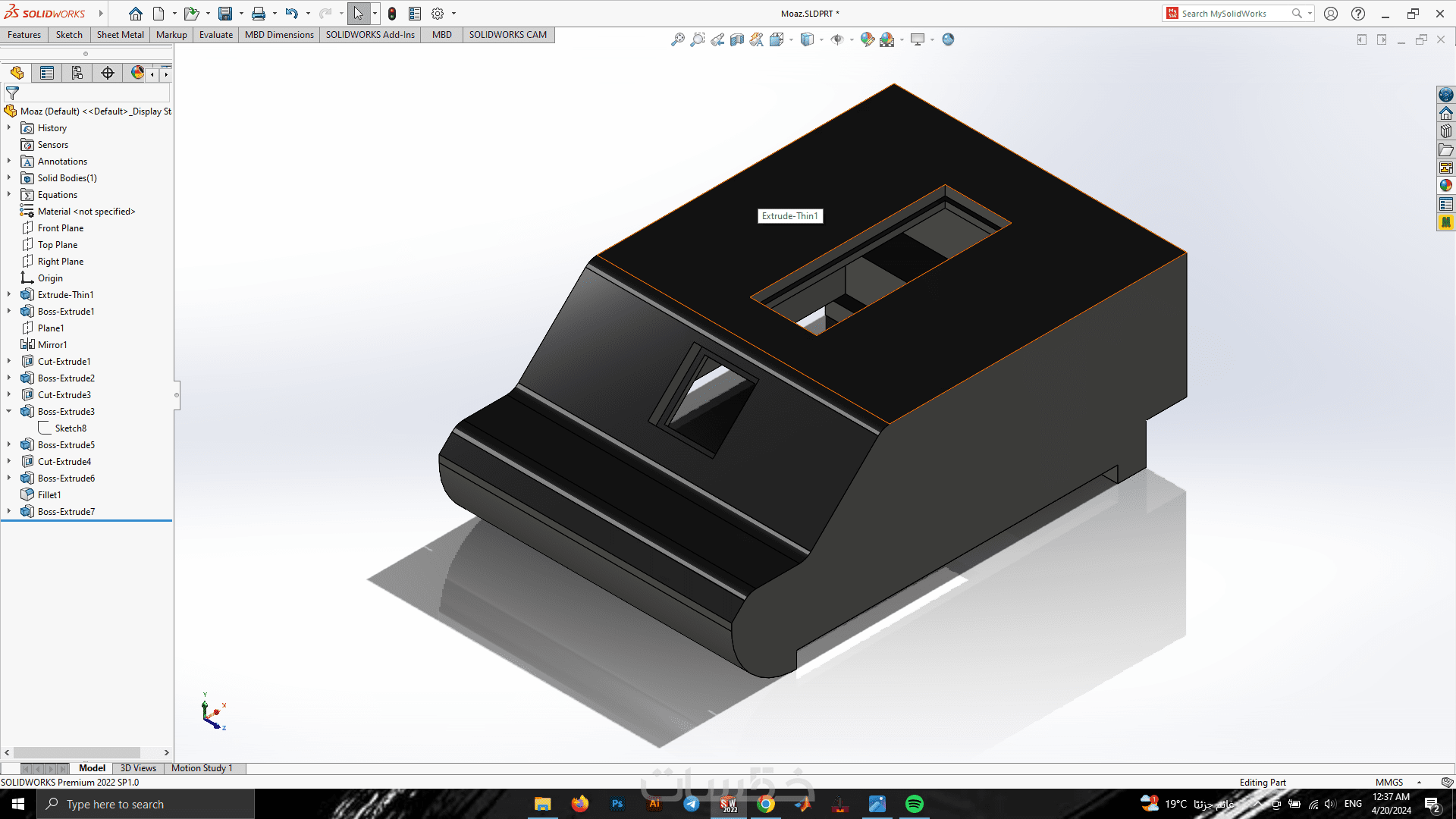
Task: Open the Options gear dropdown arrow
Action: click(453, 14)
